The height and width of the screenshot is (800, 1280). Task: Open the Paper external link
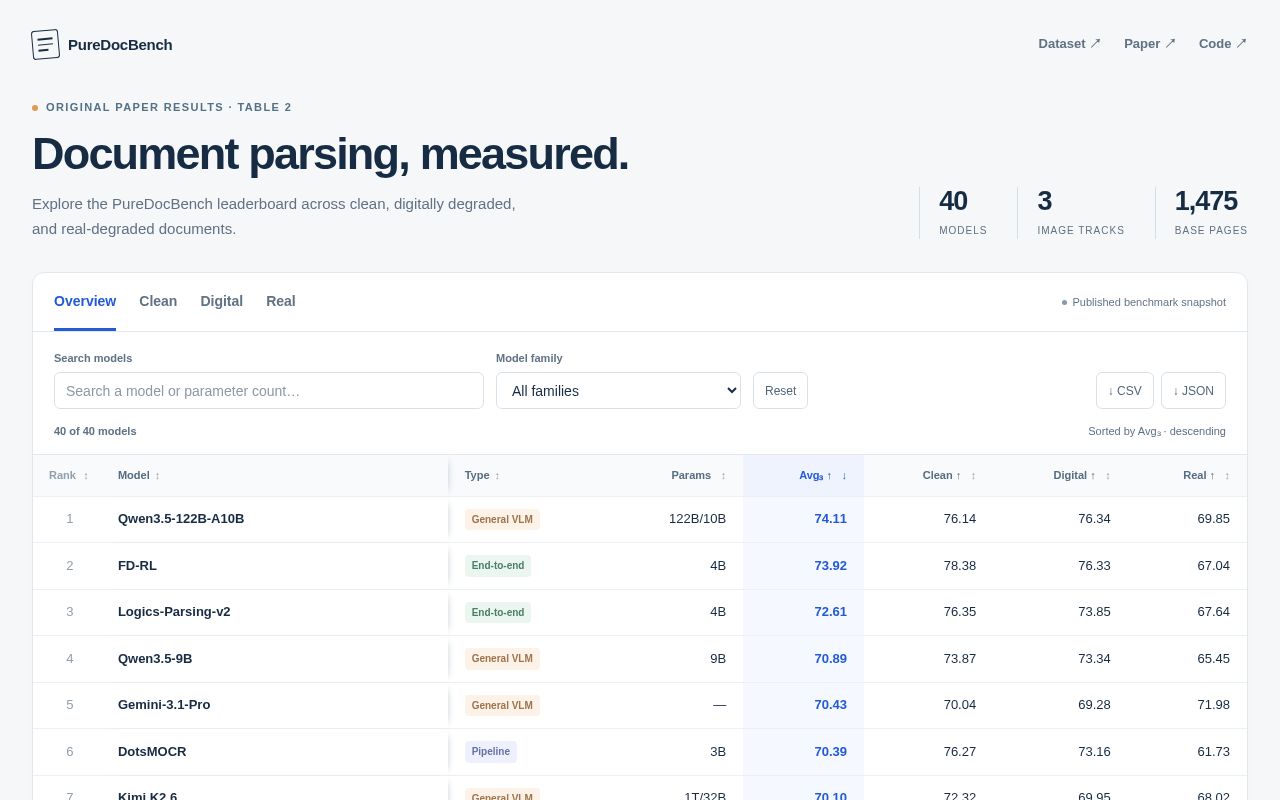pos(1150,44)
